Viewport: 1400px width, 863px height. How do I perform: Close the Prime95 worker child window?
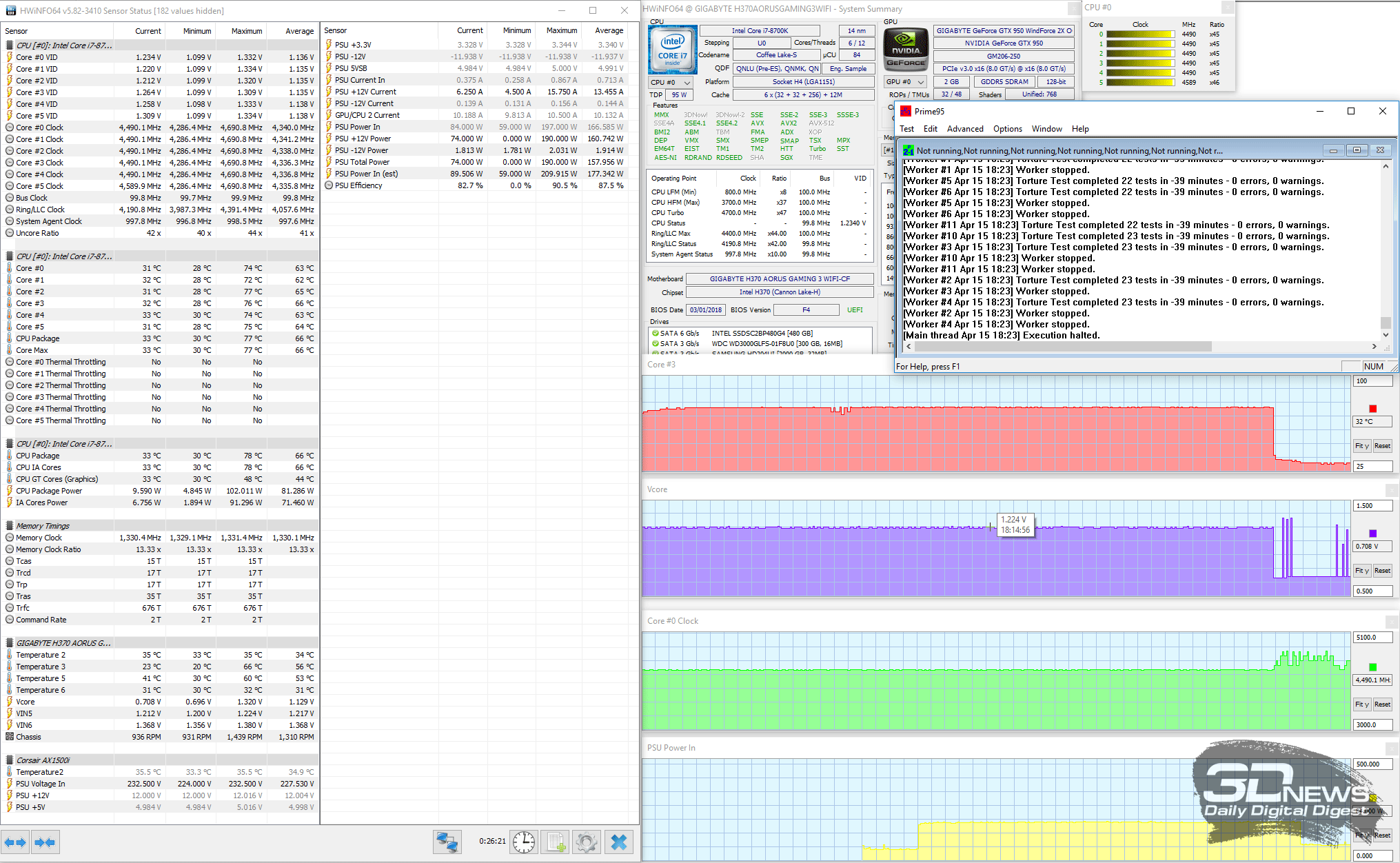point(1380,150)
